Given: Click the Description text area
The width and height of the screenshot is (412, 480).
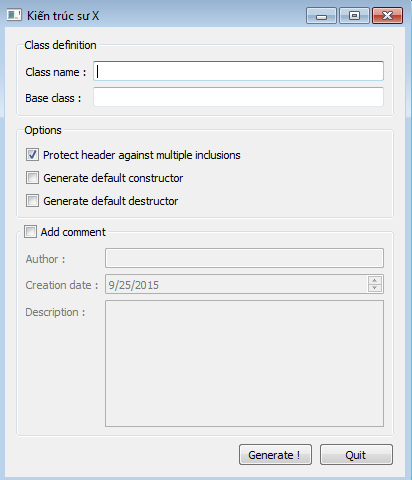Looking at the screenshot, I should point(244,363).
